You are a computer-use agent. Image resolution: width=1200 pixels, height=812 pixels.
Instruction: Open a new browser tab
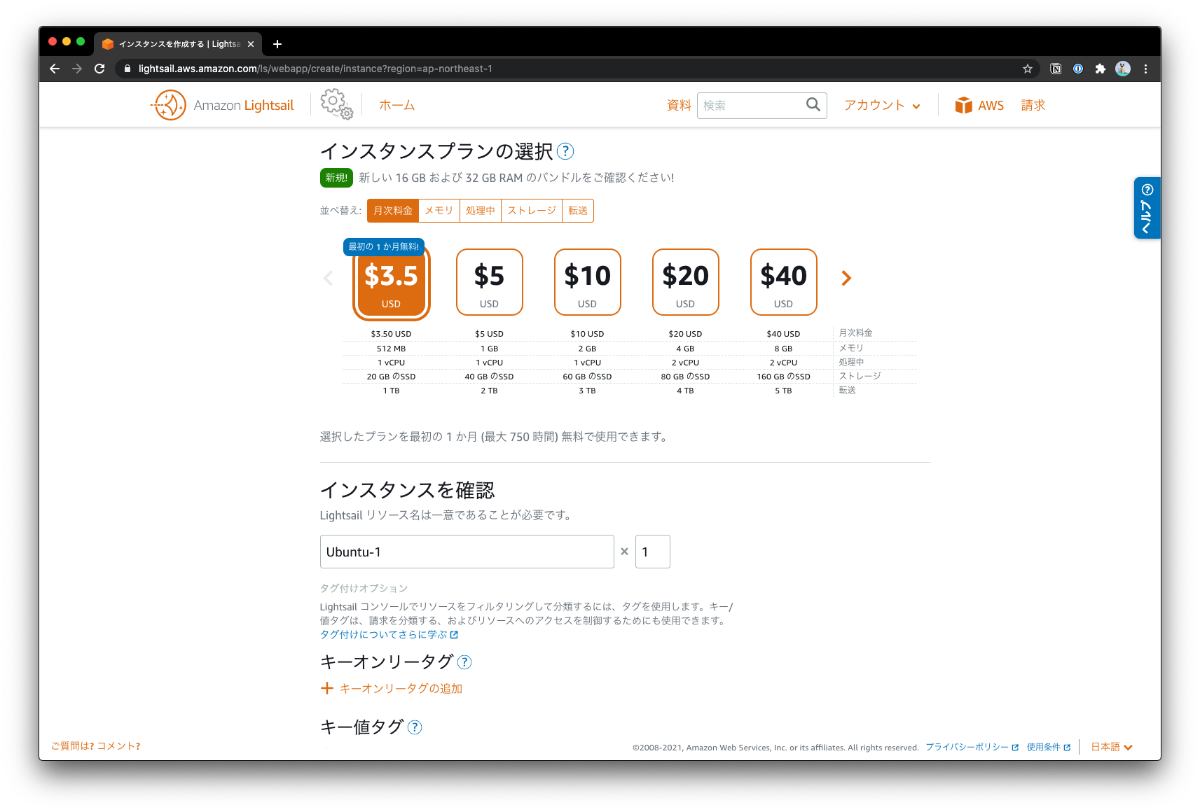coord(277,44)
